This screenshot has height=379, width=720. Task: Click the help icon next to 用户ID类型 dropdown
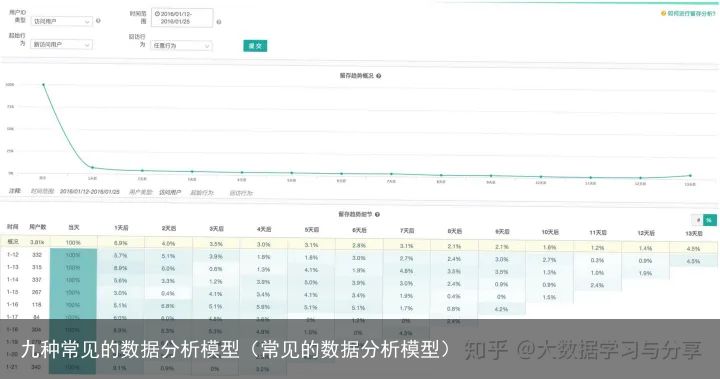[x=98, y=21]
